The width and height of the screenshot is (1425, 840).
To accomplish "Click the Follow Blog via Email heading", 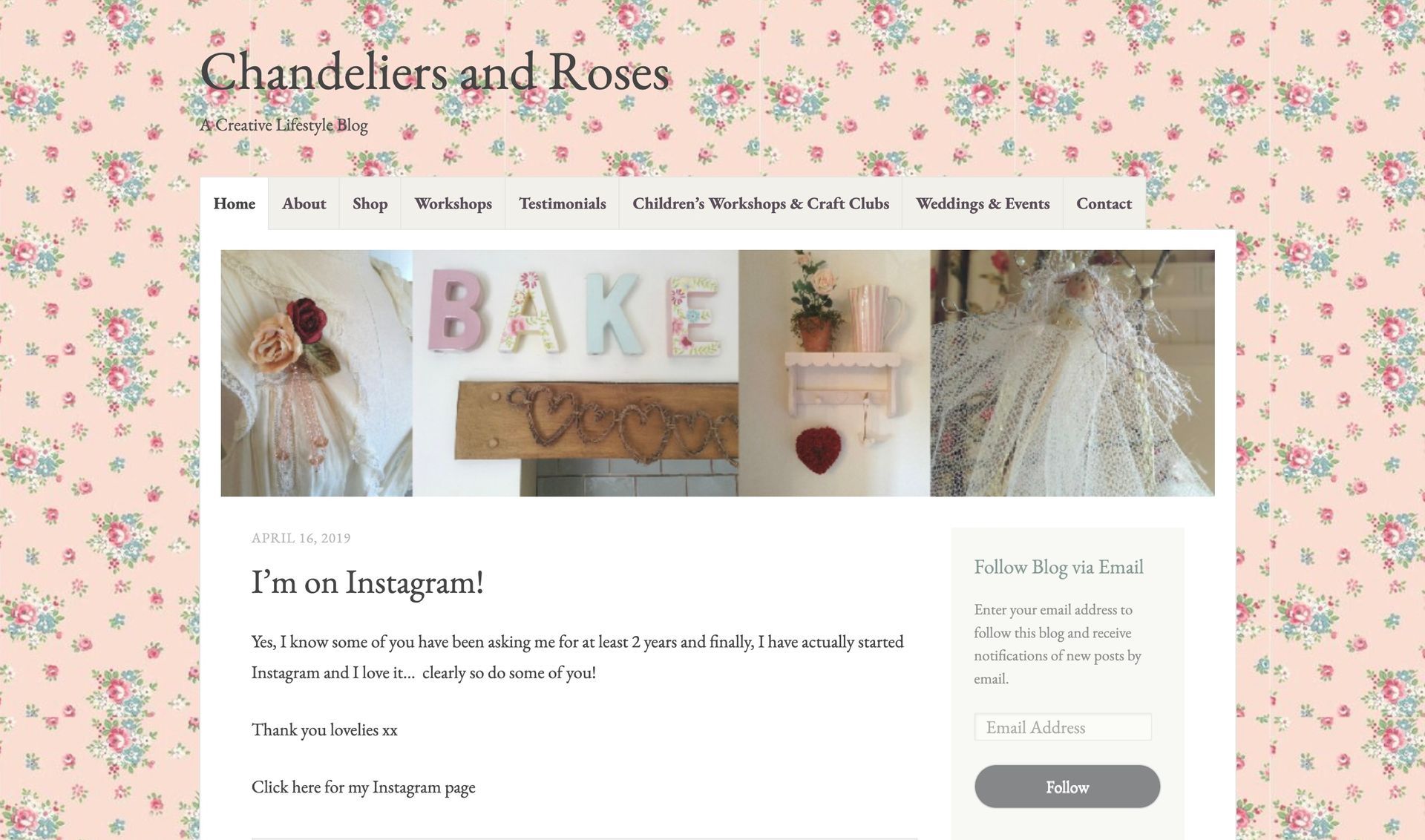I will coord(1058,567).
